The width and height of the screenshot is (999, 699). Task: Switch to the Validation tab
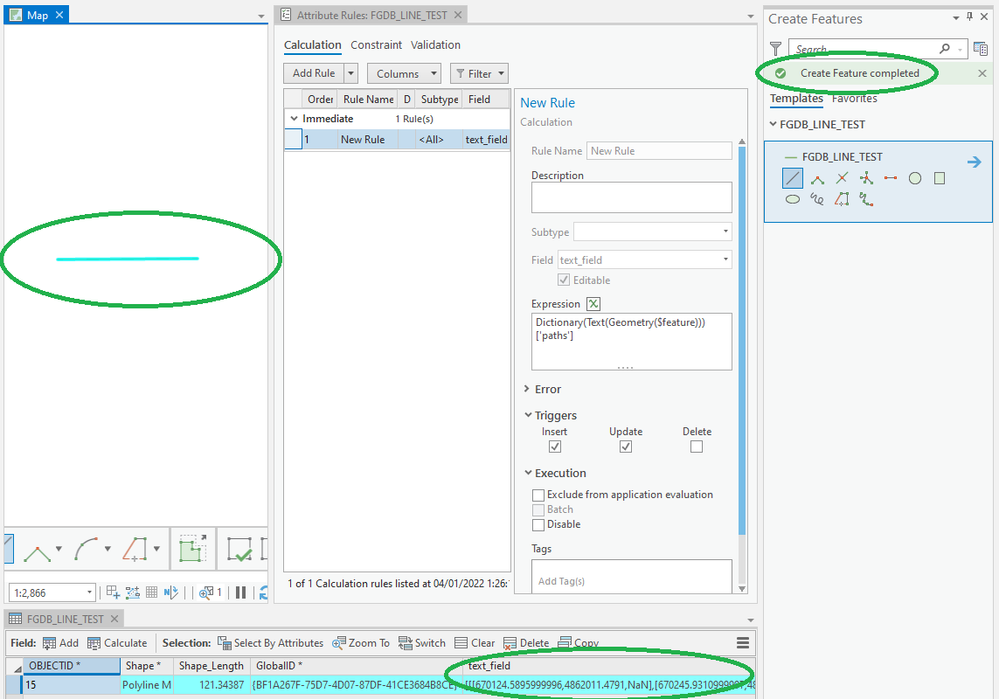tap(435, 45)
